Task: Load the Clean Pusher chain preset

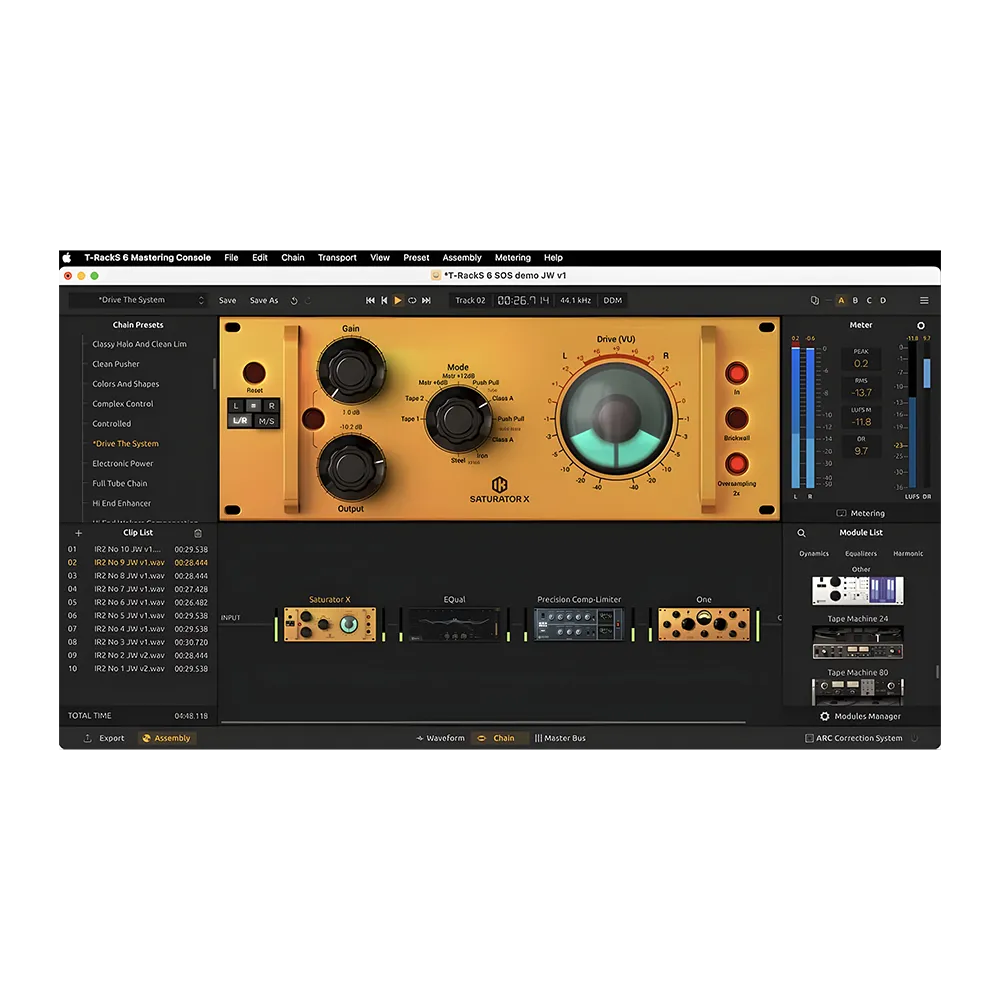Action: pos(115,364)
